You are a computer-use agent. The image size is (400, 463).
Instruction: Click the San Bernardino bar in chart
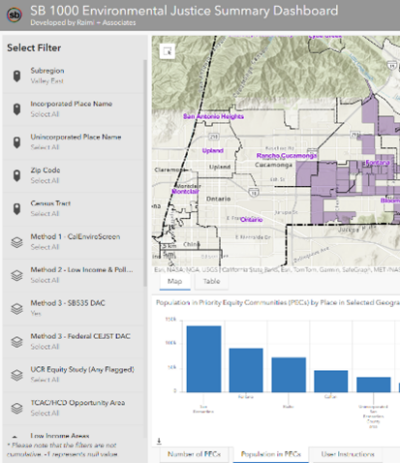point(204,359)
